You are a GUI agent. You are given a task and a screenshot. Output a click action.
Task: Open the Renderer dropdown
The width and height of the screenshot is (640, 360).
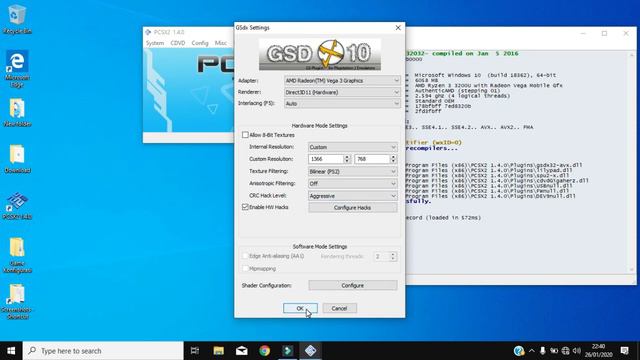pyautogui.click(x=342, y=92)
